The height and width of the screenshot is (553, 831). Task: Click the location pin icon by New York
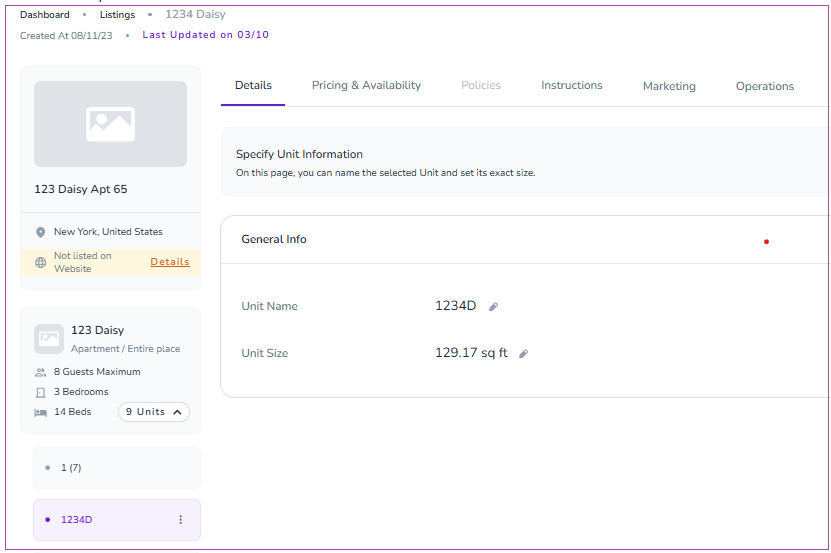tap(40, 232)
